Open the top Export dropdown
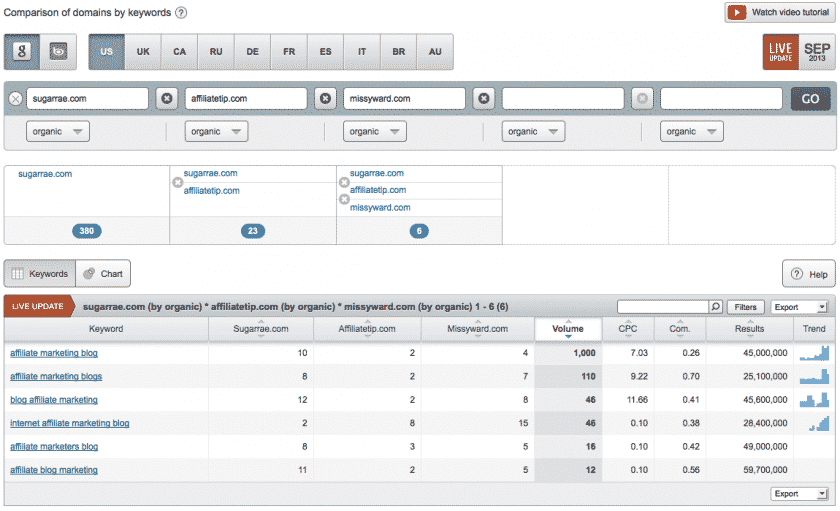 (799, 307)
